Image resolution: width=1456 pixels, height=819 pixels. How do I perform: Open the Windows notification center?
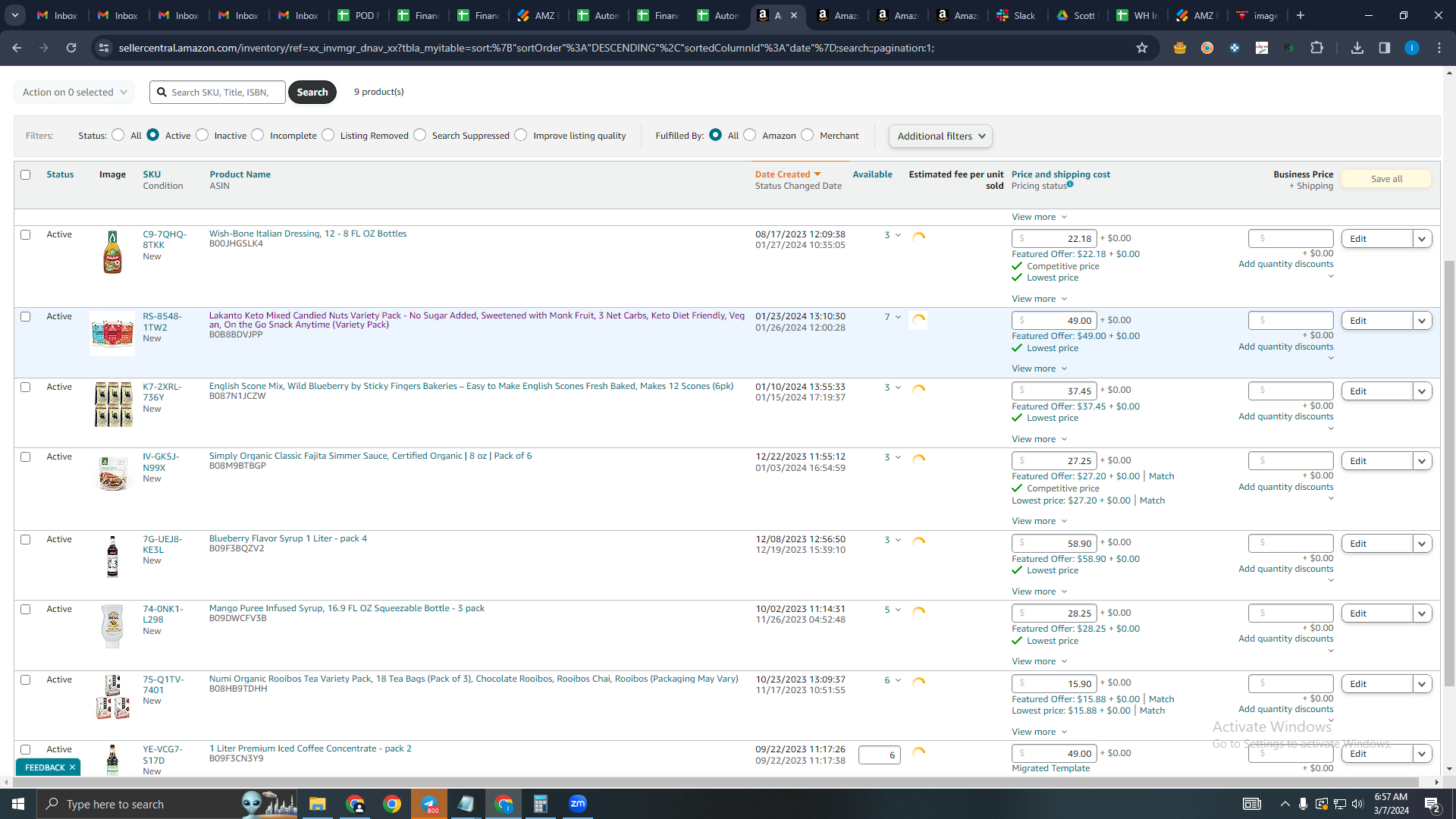pos(1432,804)
